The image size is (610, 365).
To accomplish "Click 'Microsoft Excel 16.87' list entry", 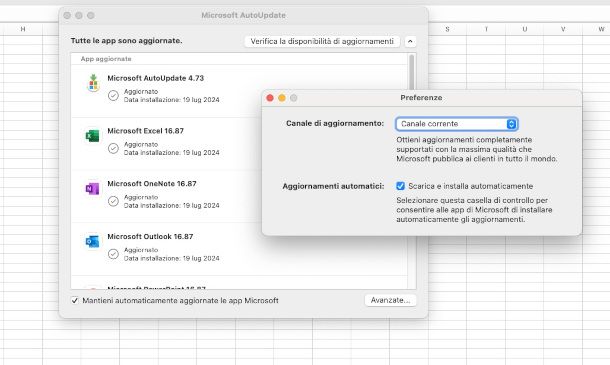I will point(145,131).
